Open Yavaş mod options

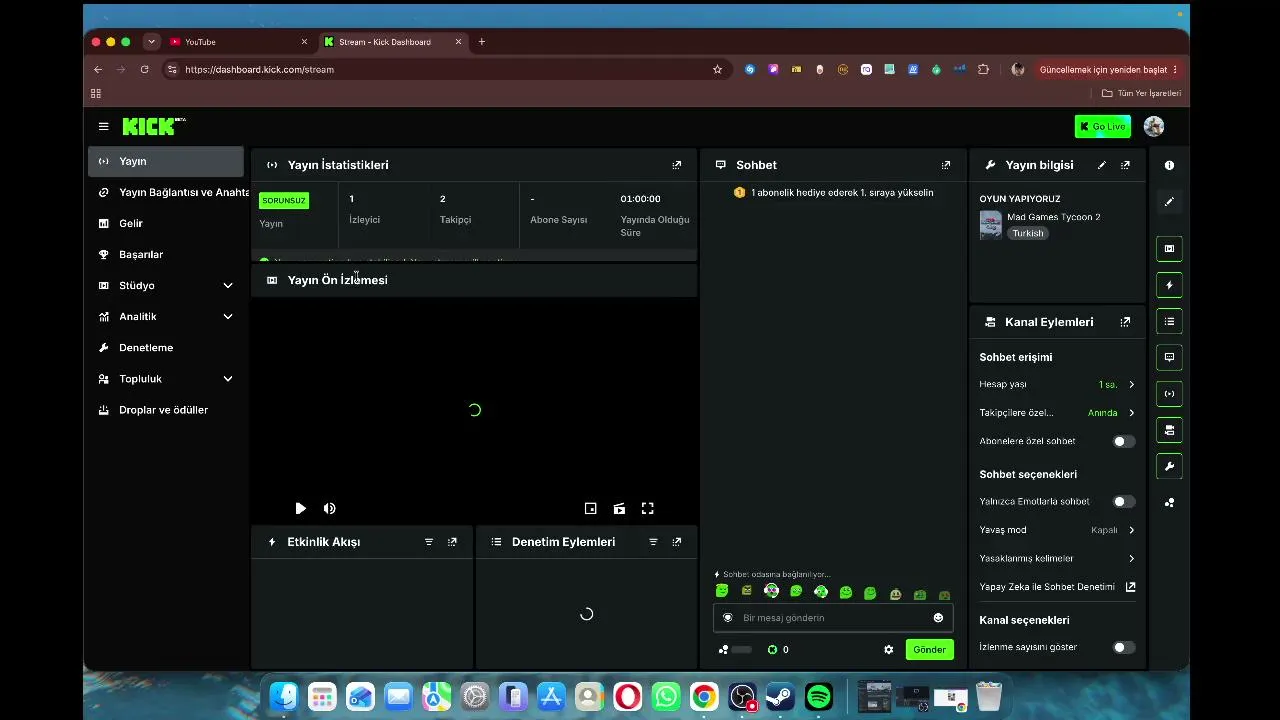[x=1057, y=530]
